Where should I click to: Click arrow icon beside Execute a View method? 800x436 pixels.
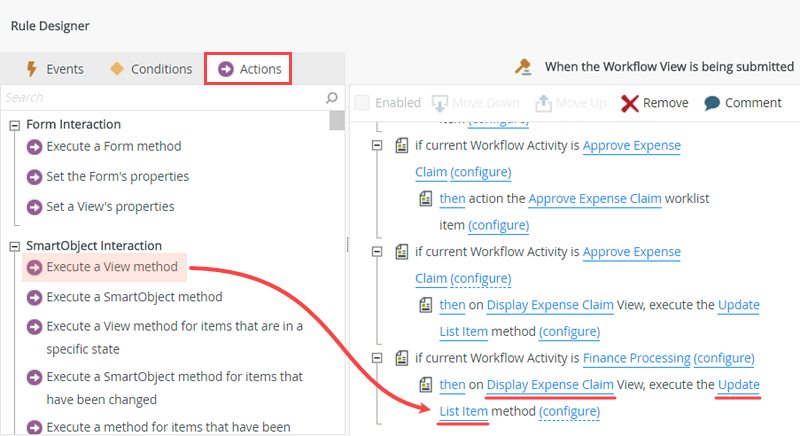point(34,267)
